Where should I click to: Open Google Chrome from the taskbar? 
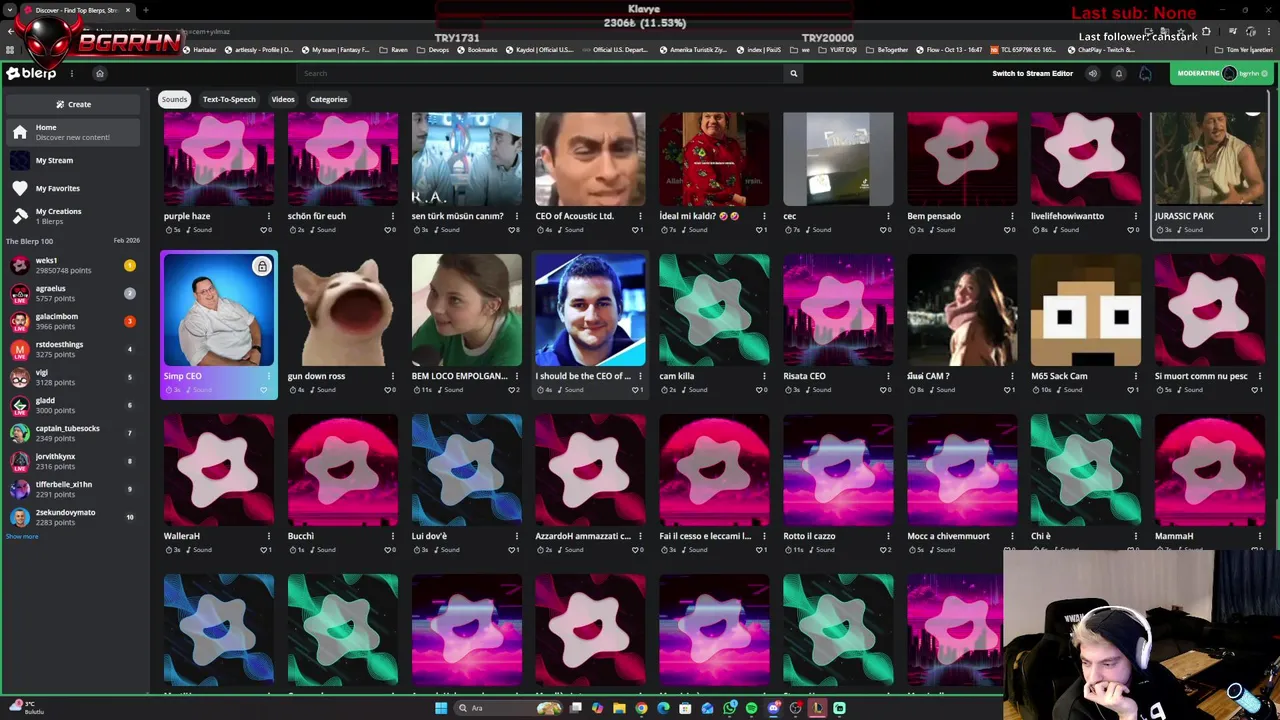pyautogui.click(x=641, y=708)
